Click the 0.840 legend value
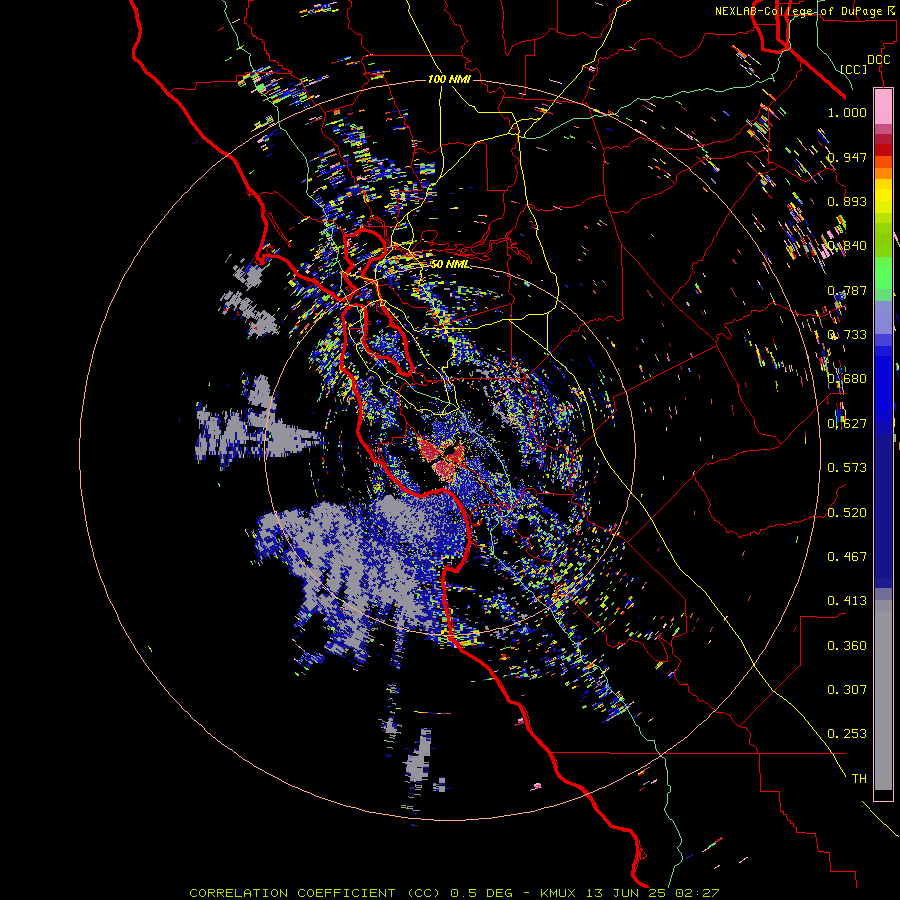900x900 pixels. 847,246
